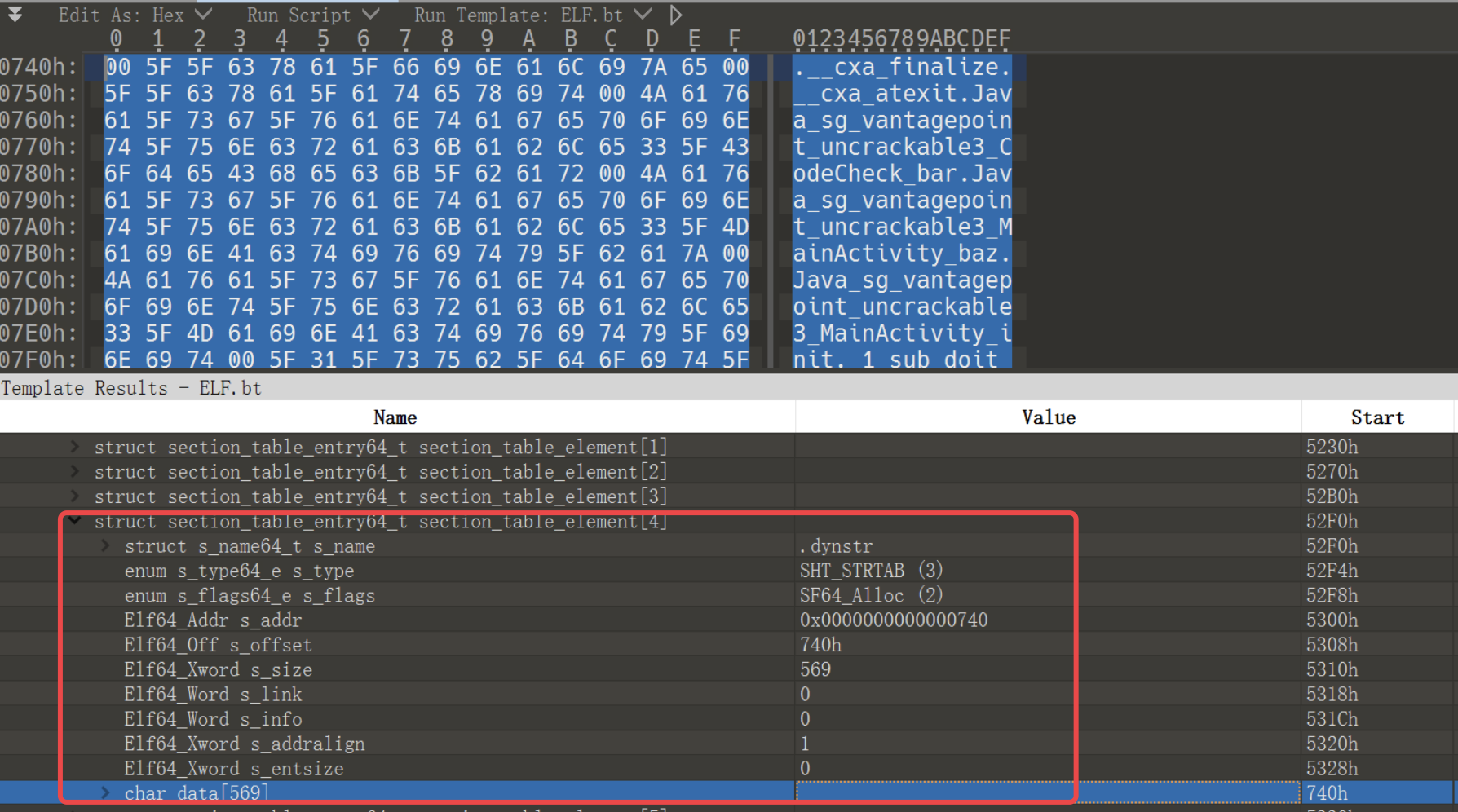Open the Run Script dropdown
The width and height of the screenshot is (1458, 812).
pyautogui.click(x=314, y=15)
